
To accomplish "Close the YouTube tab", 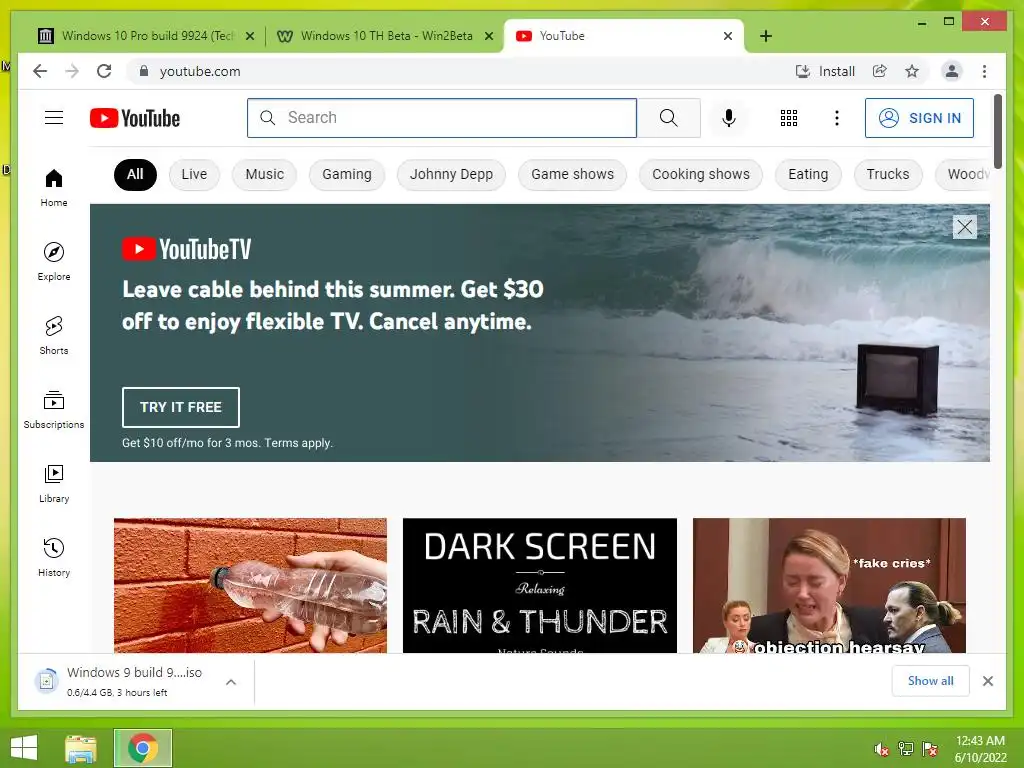I will (728, 36).
